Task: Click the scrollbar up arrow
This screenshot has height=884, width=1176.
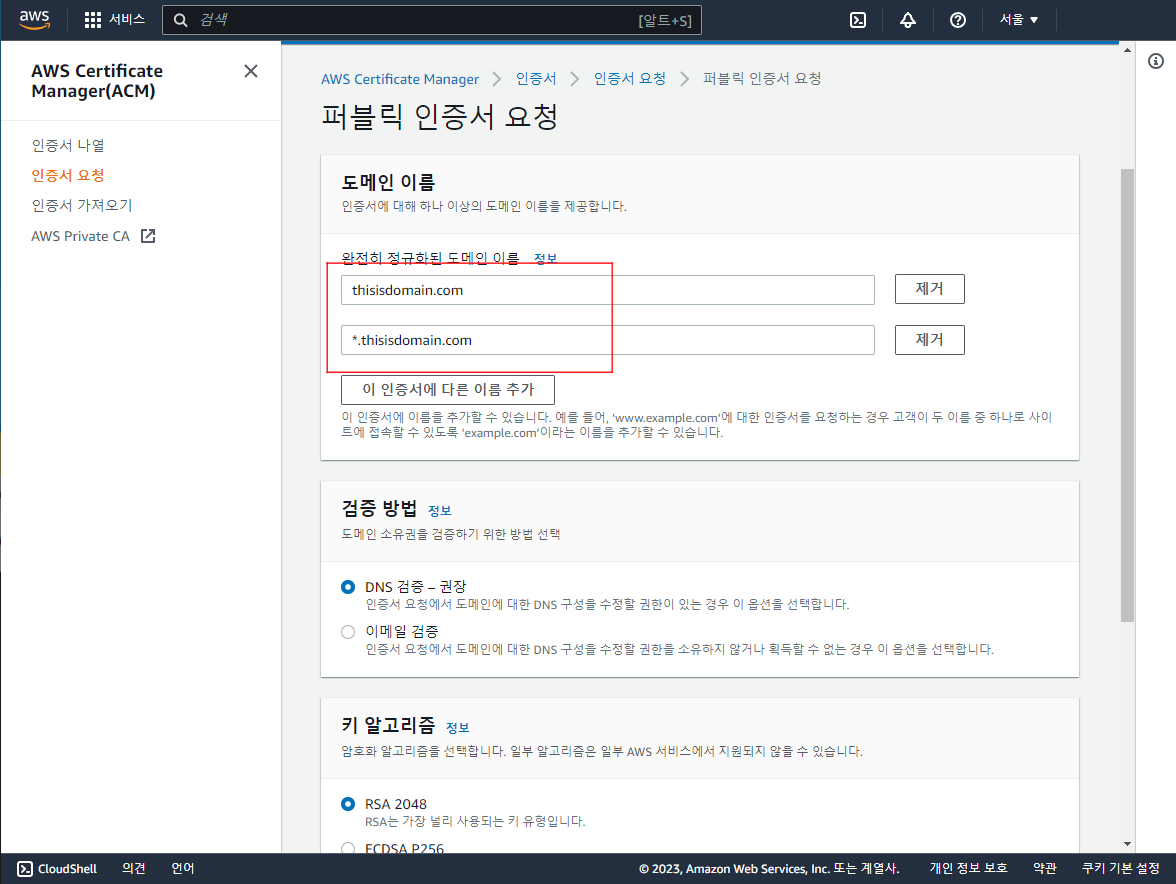Action: [x=1127, y=50]
